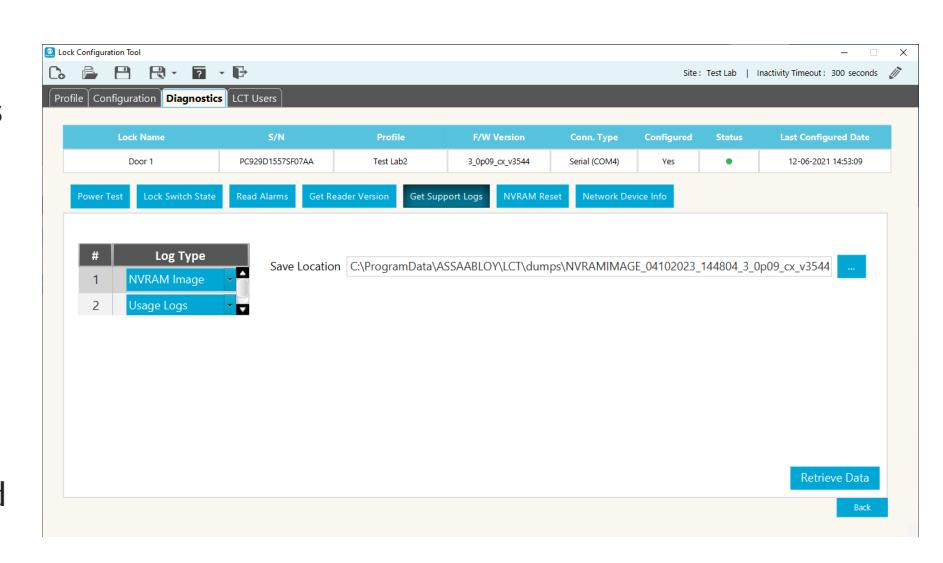Click the Read Alarms button
943x563 pixels.
click(x=262, y=196)
